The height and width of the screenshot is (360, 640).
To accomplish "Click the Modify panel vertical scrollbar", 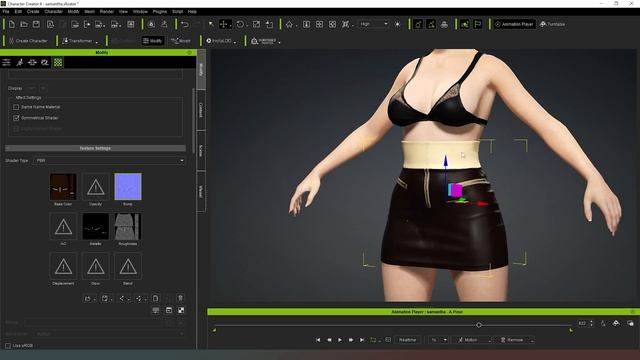I will click(x=193, y=120).
